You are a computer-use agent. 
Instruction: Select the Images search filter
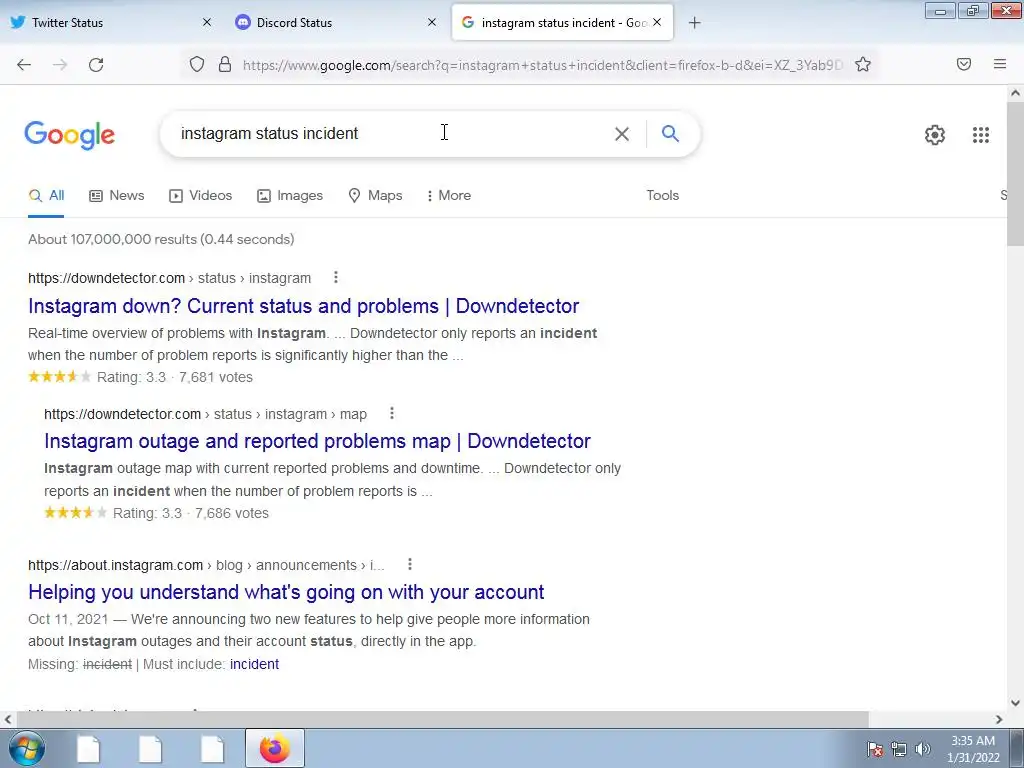(290, 195)
